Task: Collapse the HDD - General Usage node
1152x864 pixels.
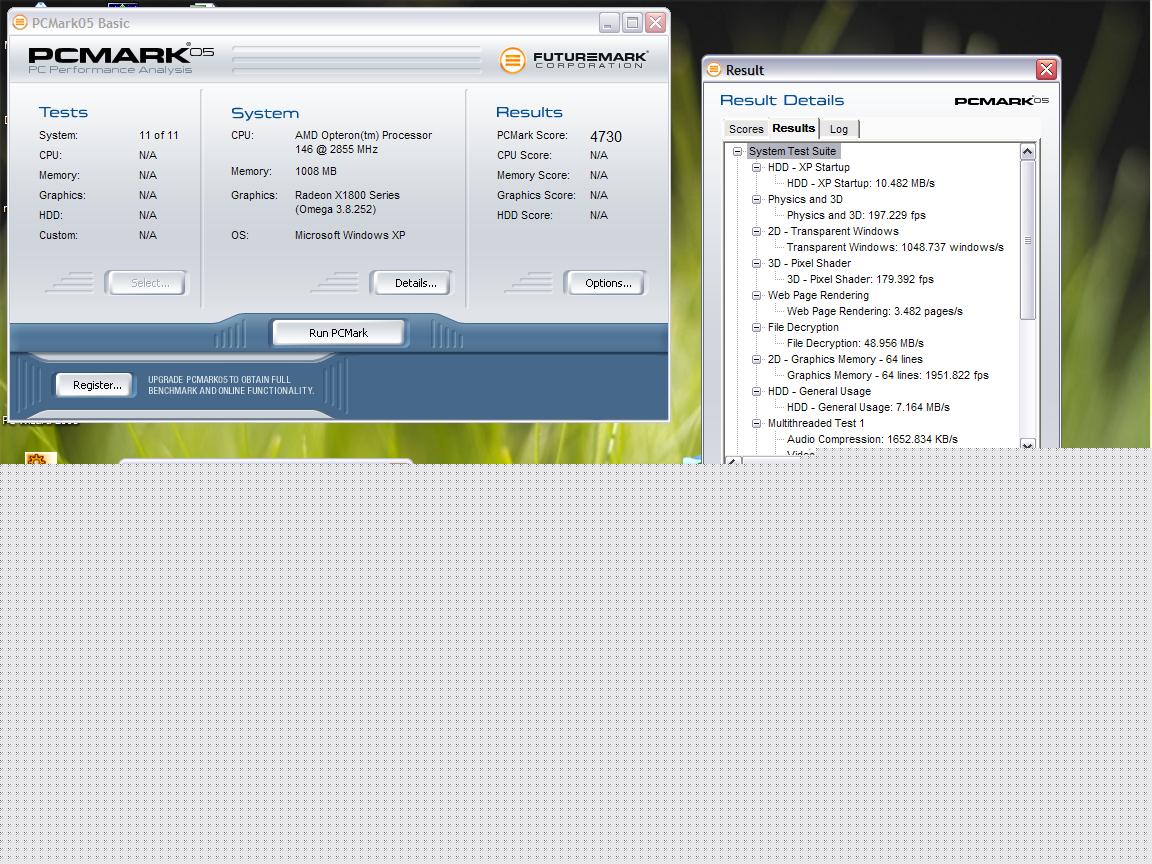Action: [x=756, y=392]
